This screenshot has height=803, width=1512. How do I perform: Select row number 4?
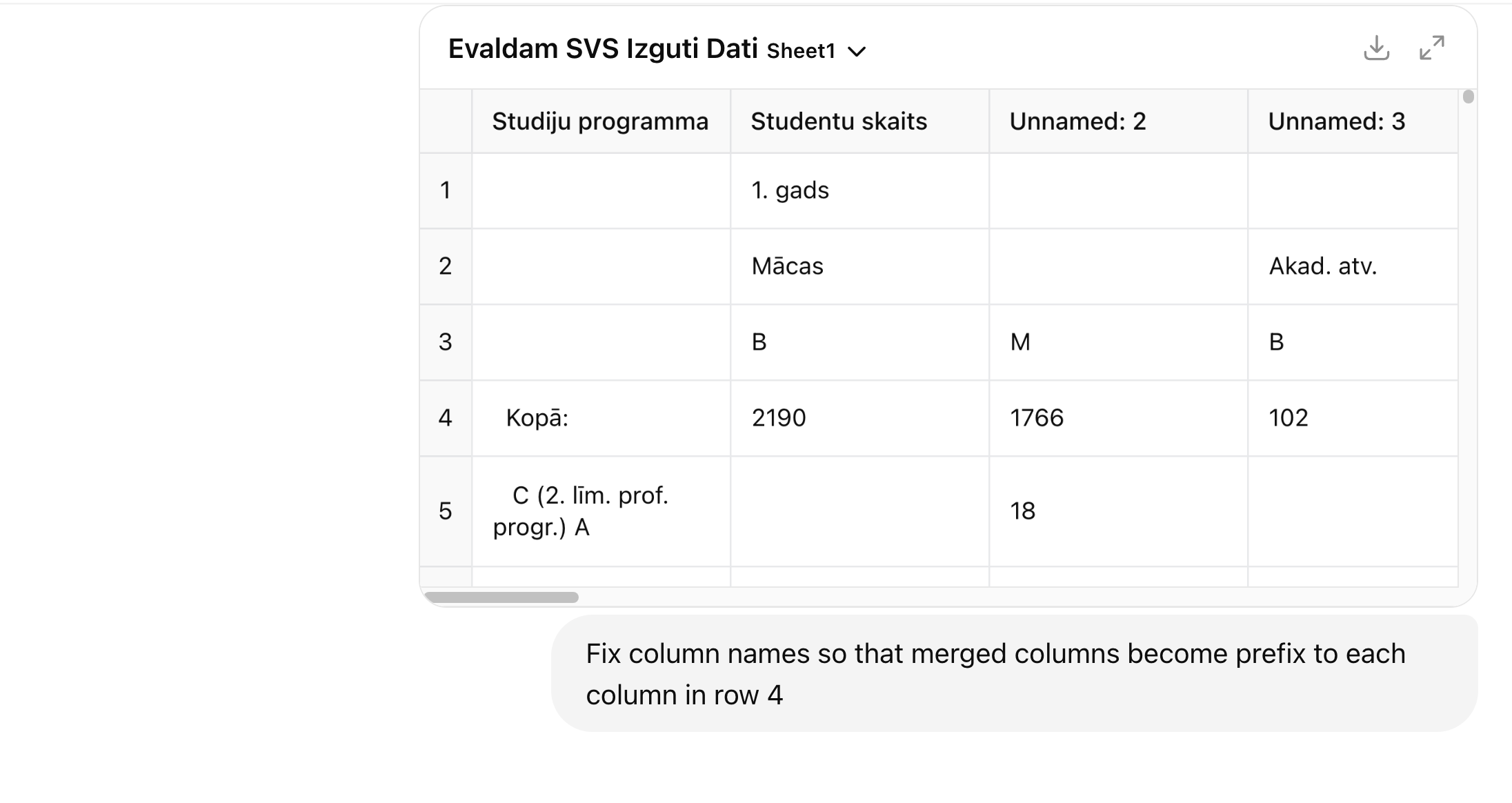point(446,418)
